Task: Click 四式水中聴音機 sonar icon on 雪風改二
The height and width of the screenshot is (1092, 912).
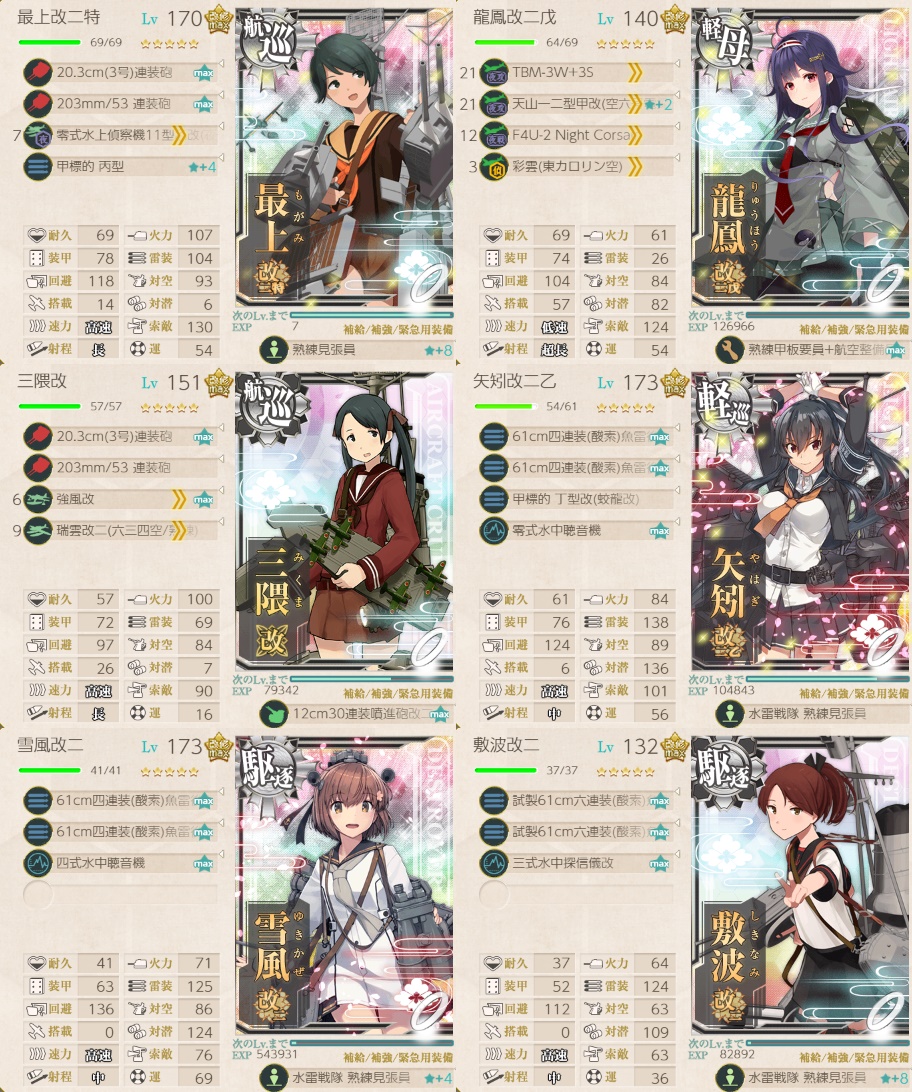Action: coord(37,864)
